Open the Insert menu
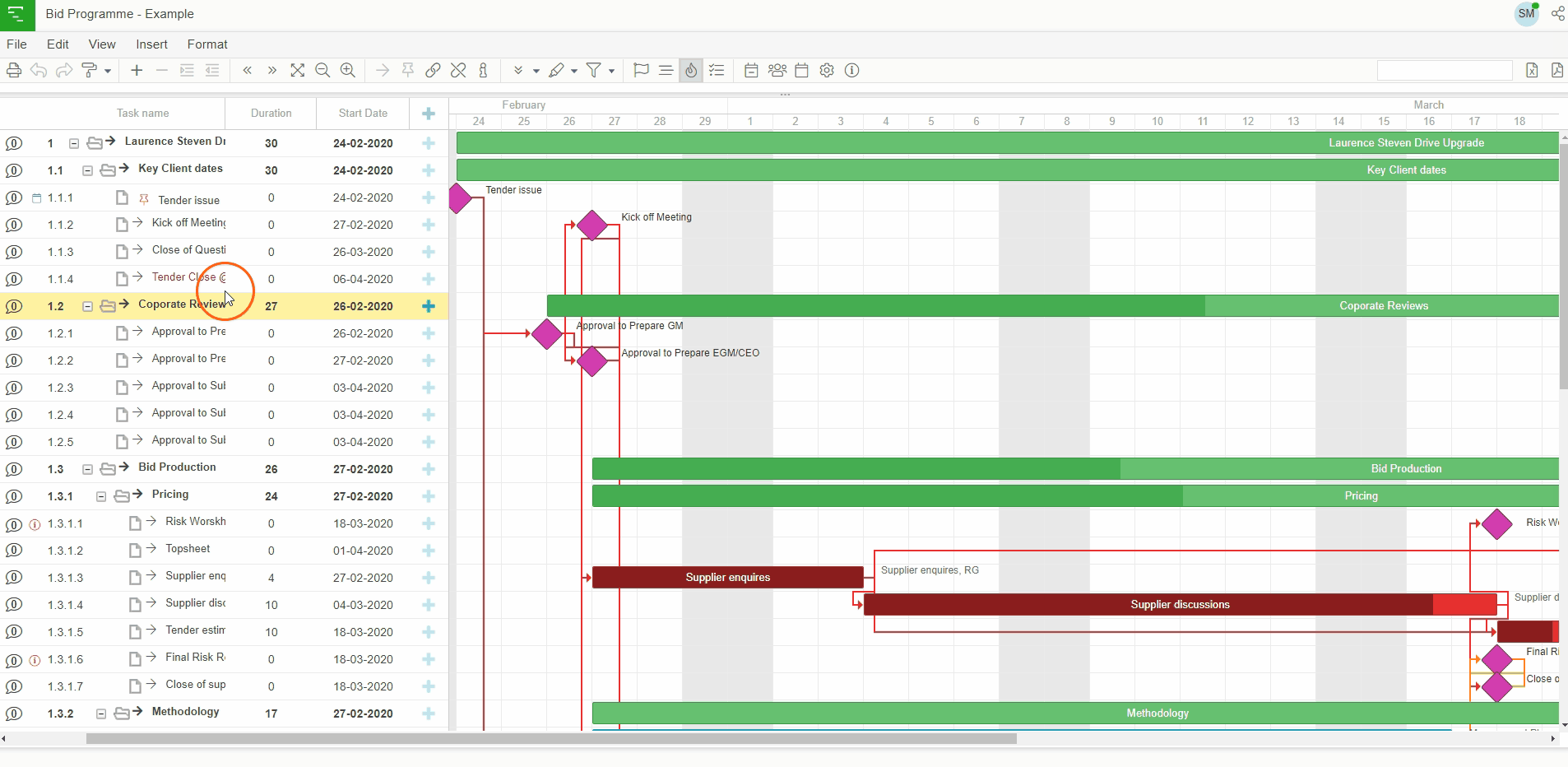The height and width of the screenshot is (767, 1568). (x=151, y=44)
